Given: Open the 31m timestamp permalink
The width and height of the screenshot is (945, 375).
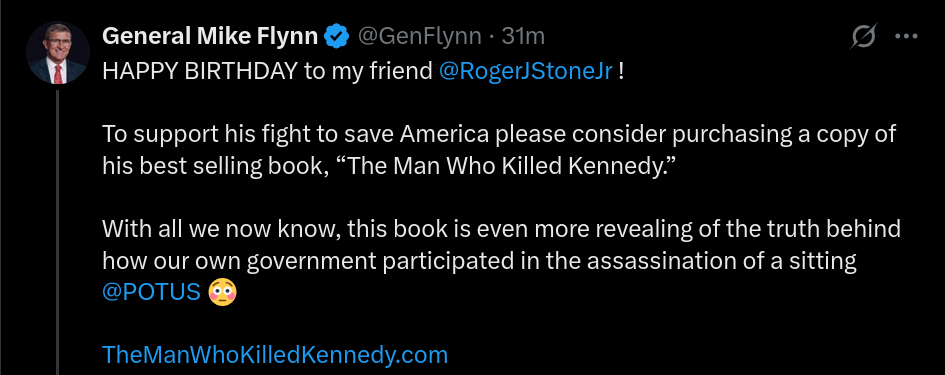Looking at the screenshot, I should click(x=523, y=37).
